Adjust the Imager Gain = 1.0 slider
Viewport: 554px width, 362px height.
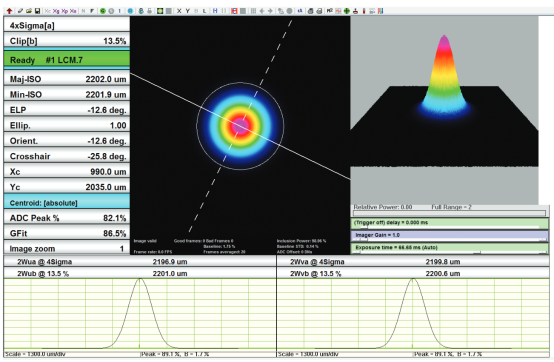pos(450,236)
